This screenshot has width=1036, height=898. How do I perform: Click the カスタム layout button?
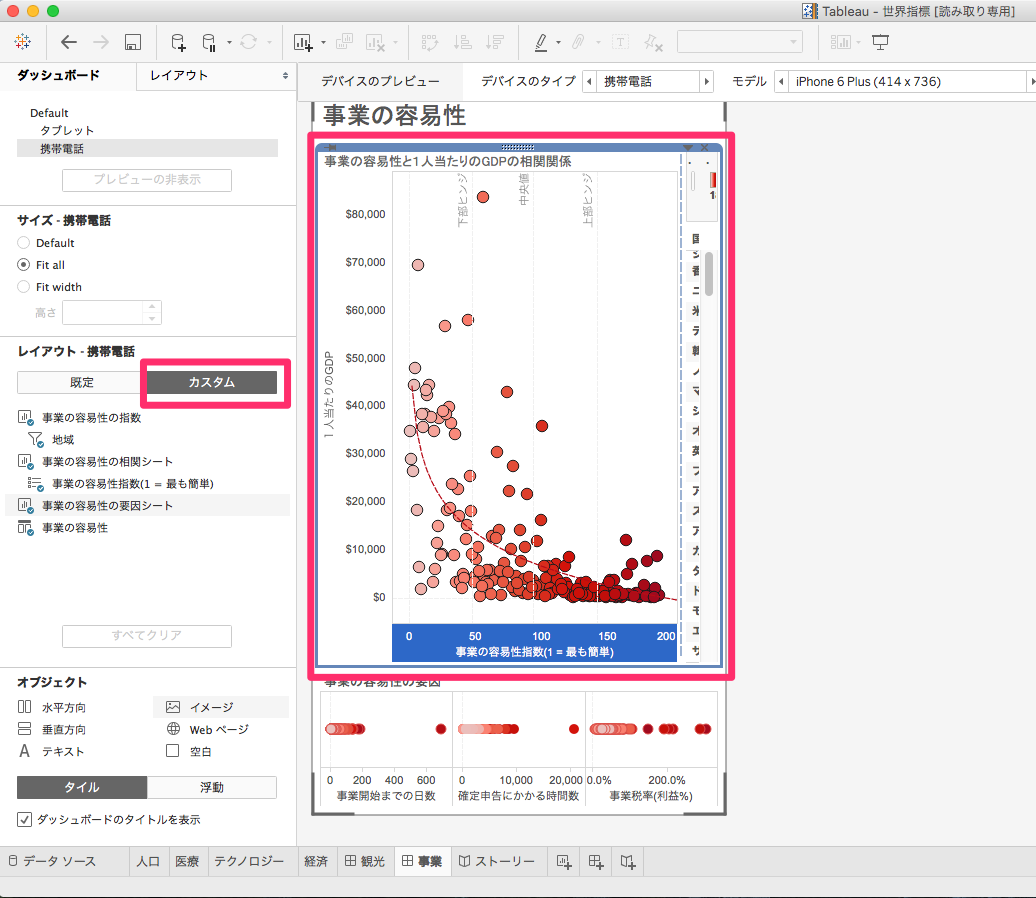[x=211, y=382]
